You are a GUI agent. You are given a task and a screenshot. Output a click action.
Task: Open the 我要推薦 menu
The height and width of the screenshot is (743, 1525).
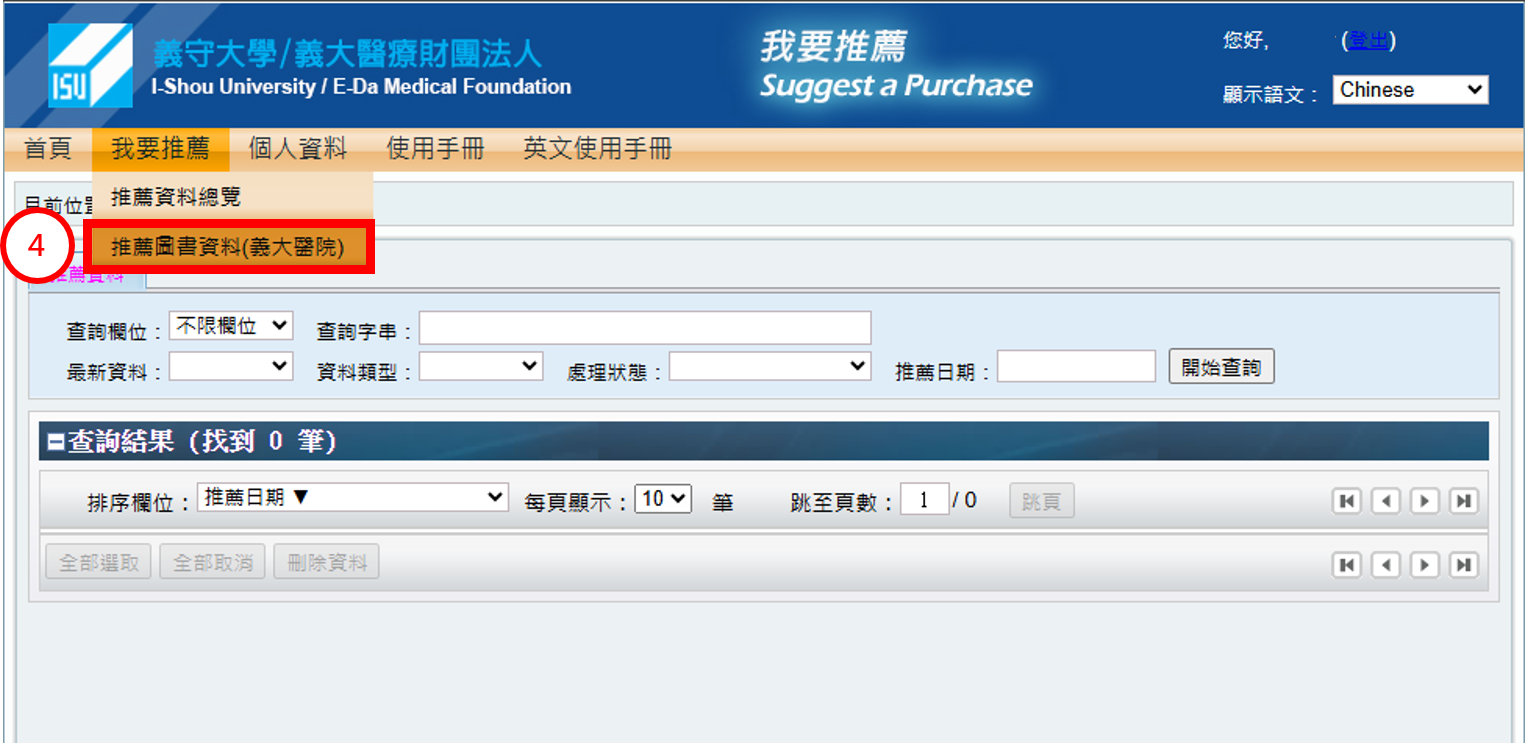point(160,149)
